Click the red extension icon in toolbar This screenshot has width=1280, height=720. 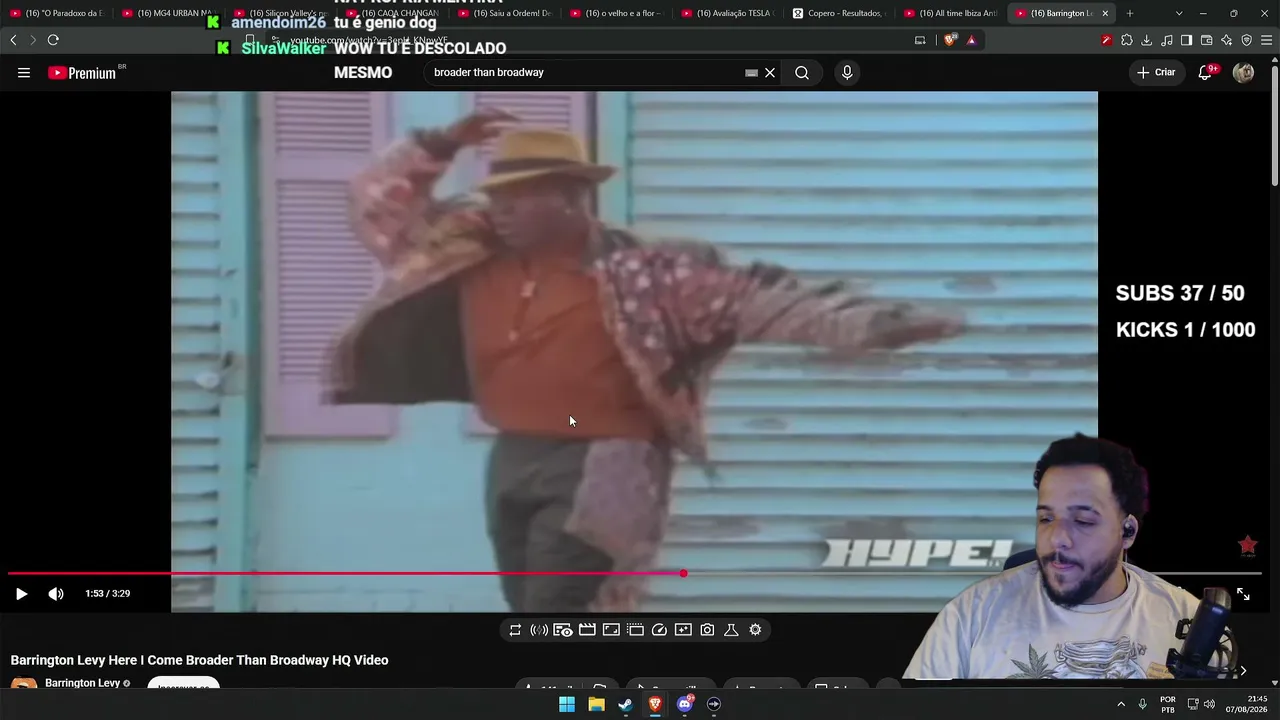(1106, 40)
